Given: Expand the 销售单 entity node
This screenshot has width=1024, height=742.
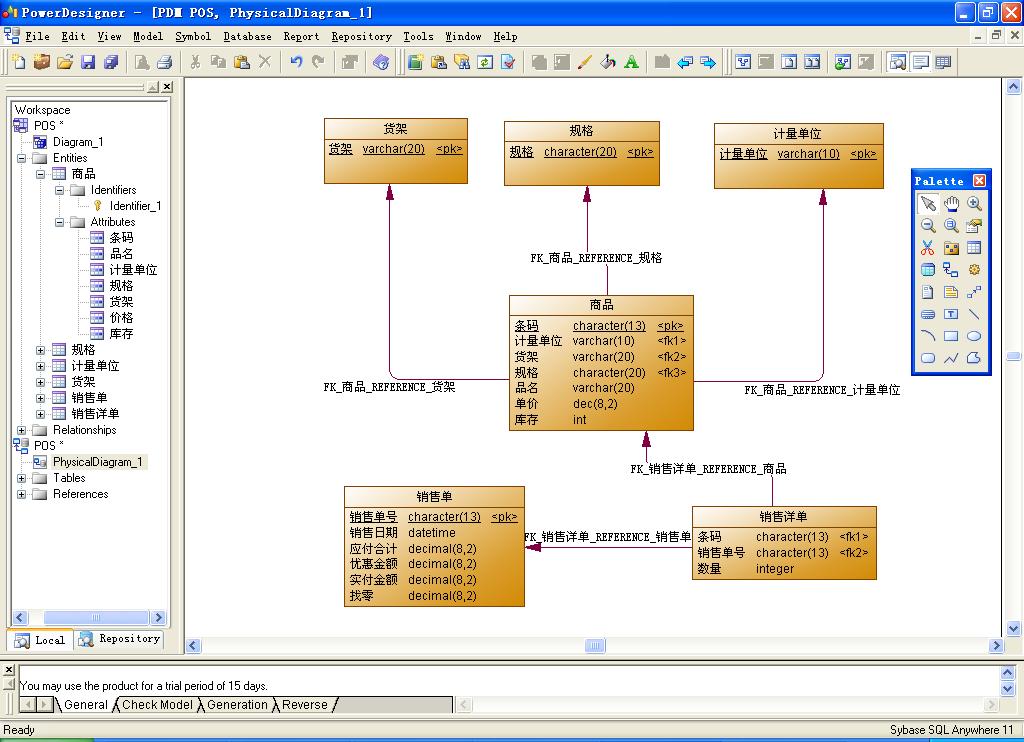Looking at the screenshot, I should pyautogui.click(x=40, y=398).
